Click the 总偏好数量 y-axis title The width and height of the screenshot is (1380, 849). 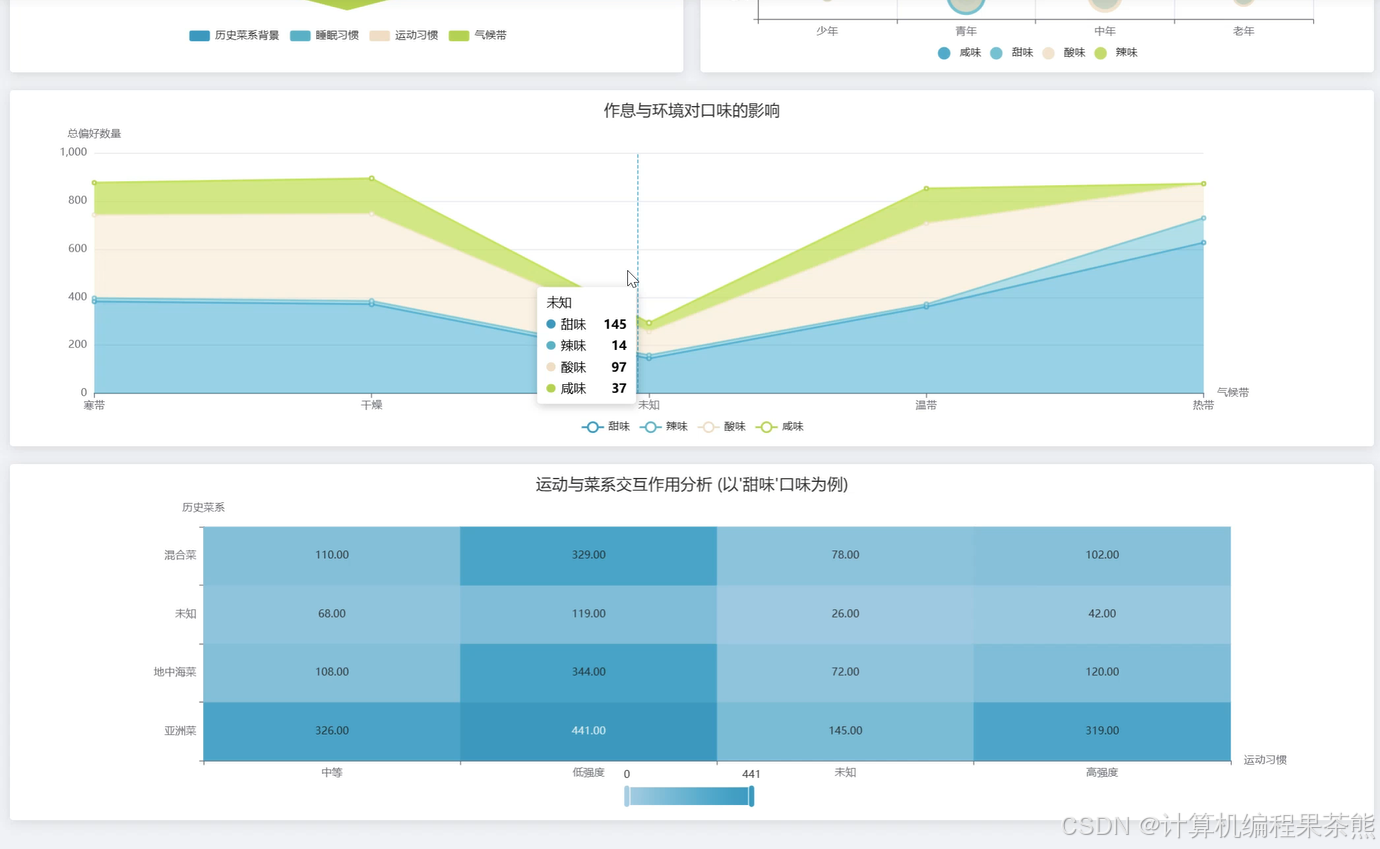(94, 134)
